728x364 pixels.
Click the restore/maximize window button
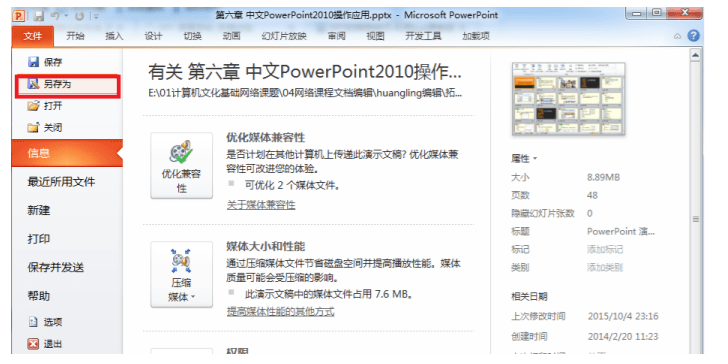[x=656, y=14]
